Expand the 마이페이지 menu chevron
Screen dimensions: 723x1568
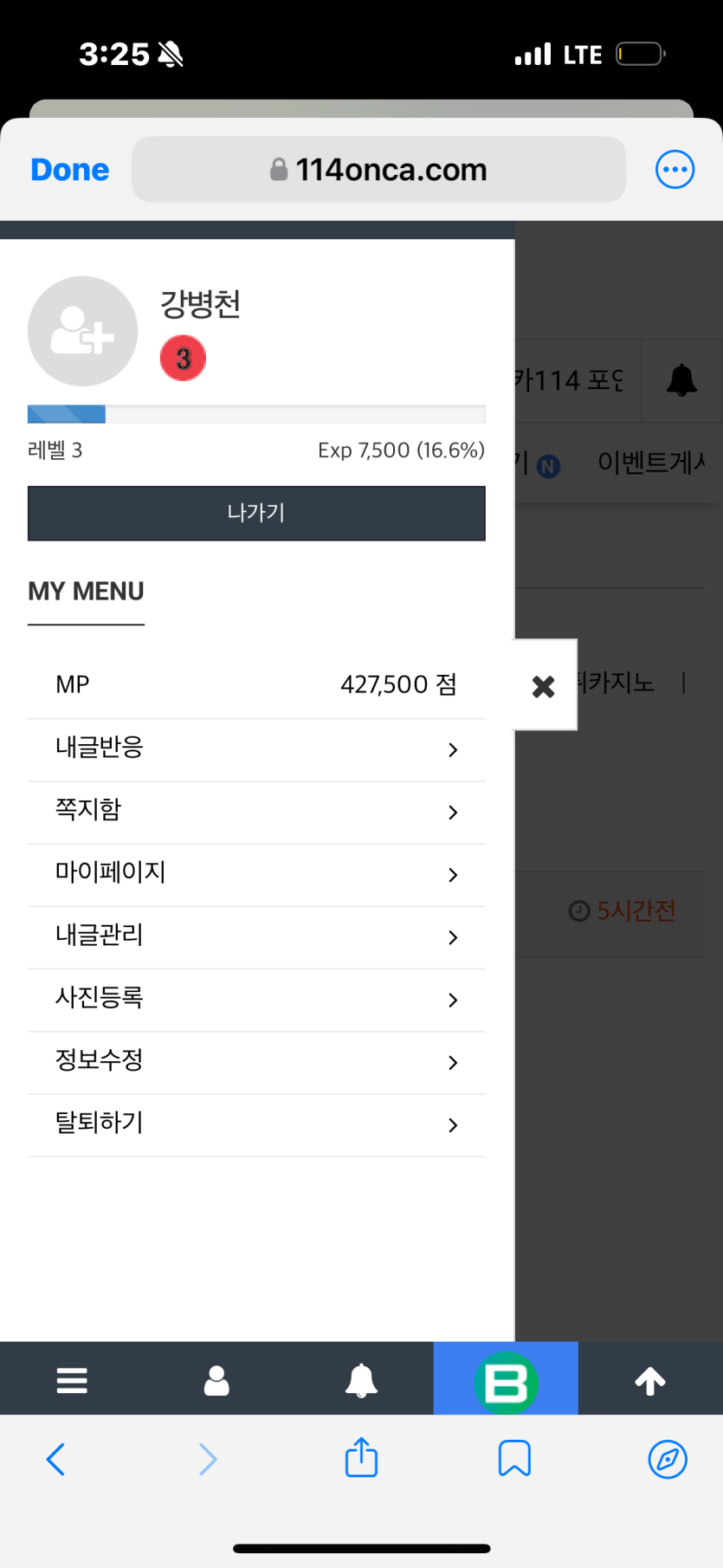(x=453, y=875)
